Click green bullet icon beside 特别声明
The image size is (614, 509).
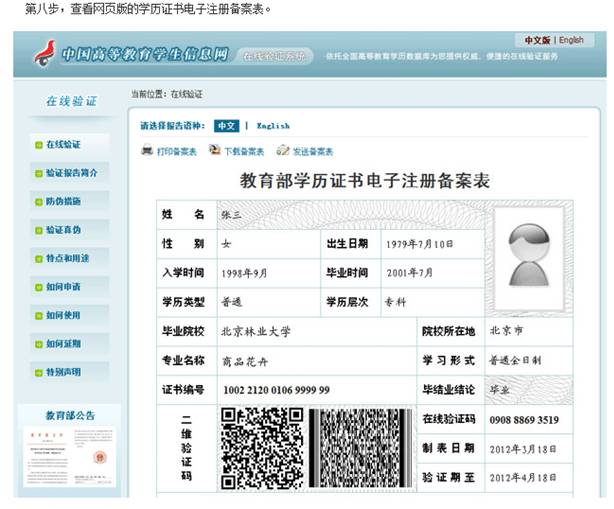click(38, 373)
